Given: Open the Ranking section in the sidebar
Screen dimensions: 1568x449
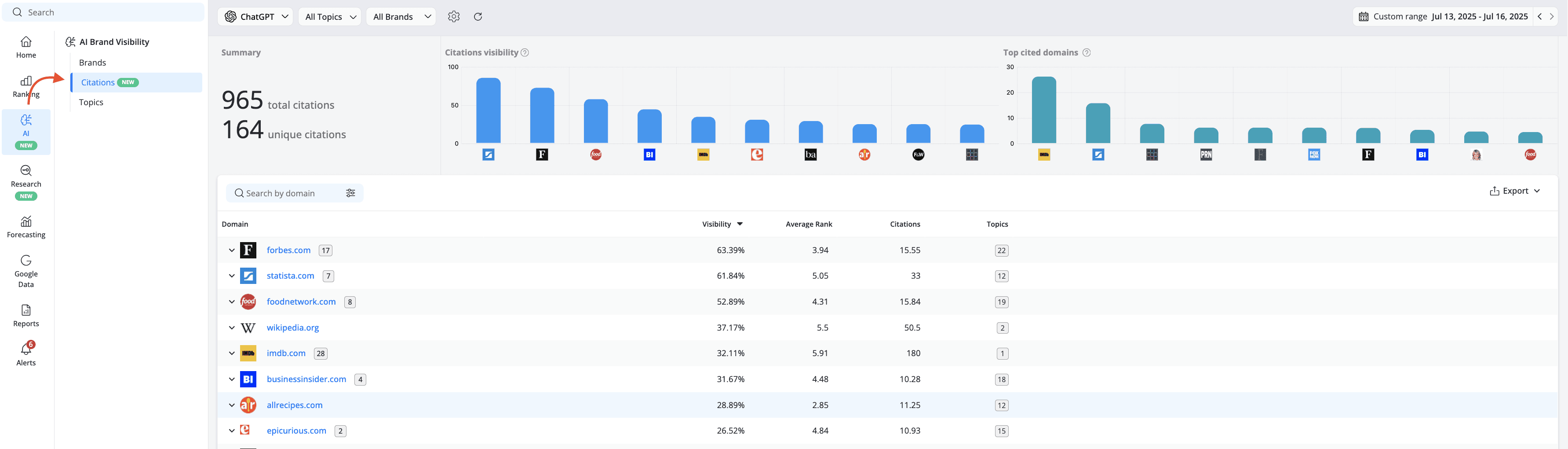Looking at the screenshot, I should coord(26,87).
